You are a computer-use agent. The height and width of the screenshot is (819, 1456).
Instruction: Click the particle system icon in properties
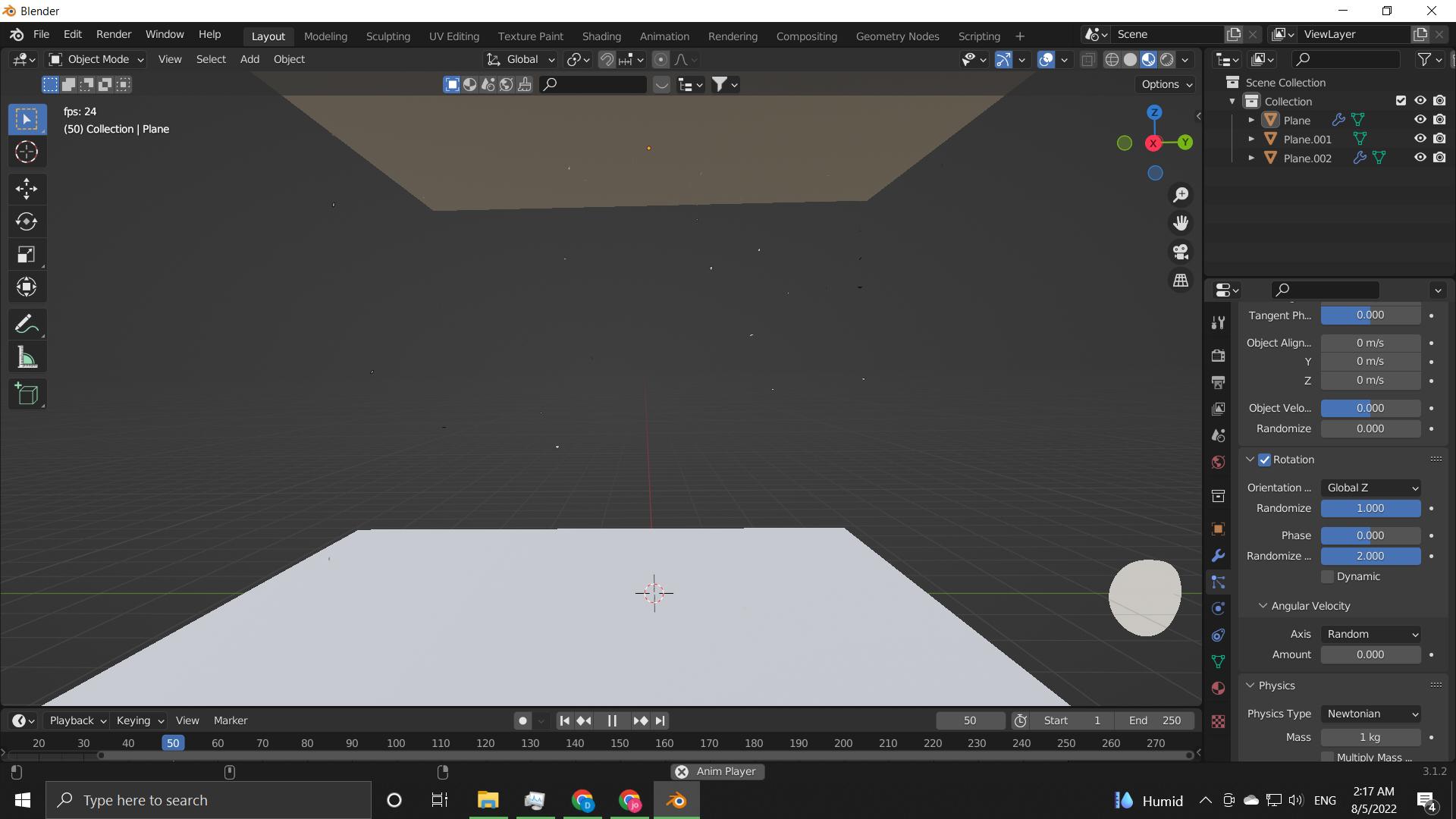coord(1217,582)
